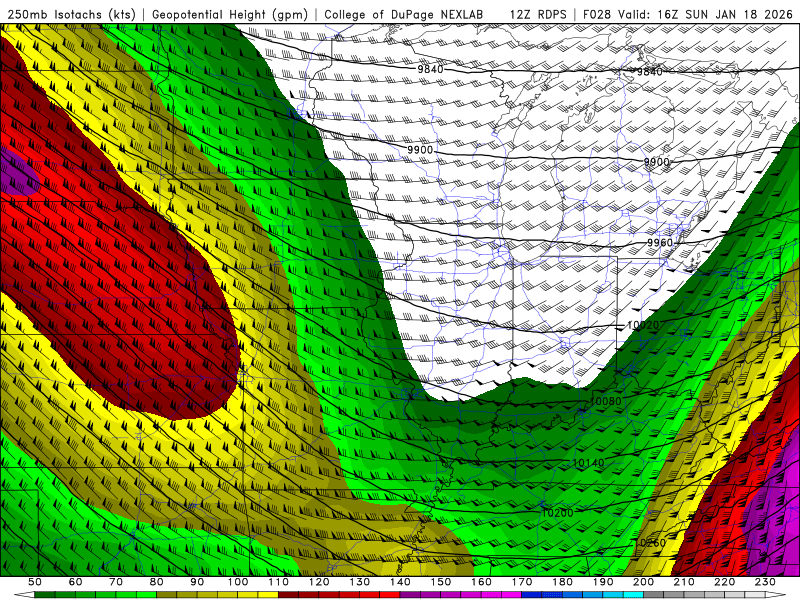This screenshot has height=600, width=800.
Task: Click the 220 value on the color scale
Action: pos(725,582)
